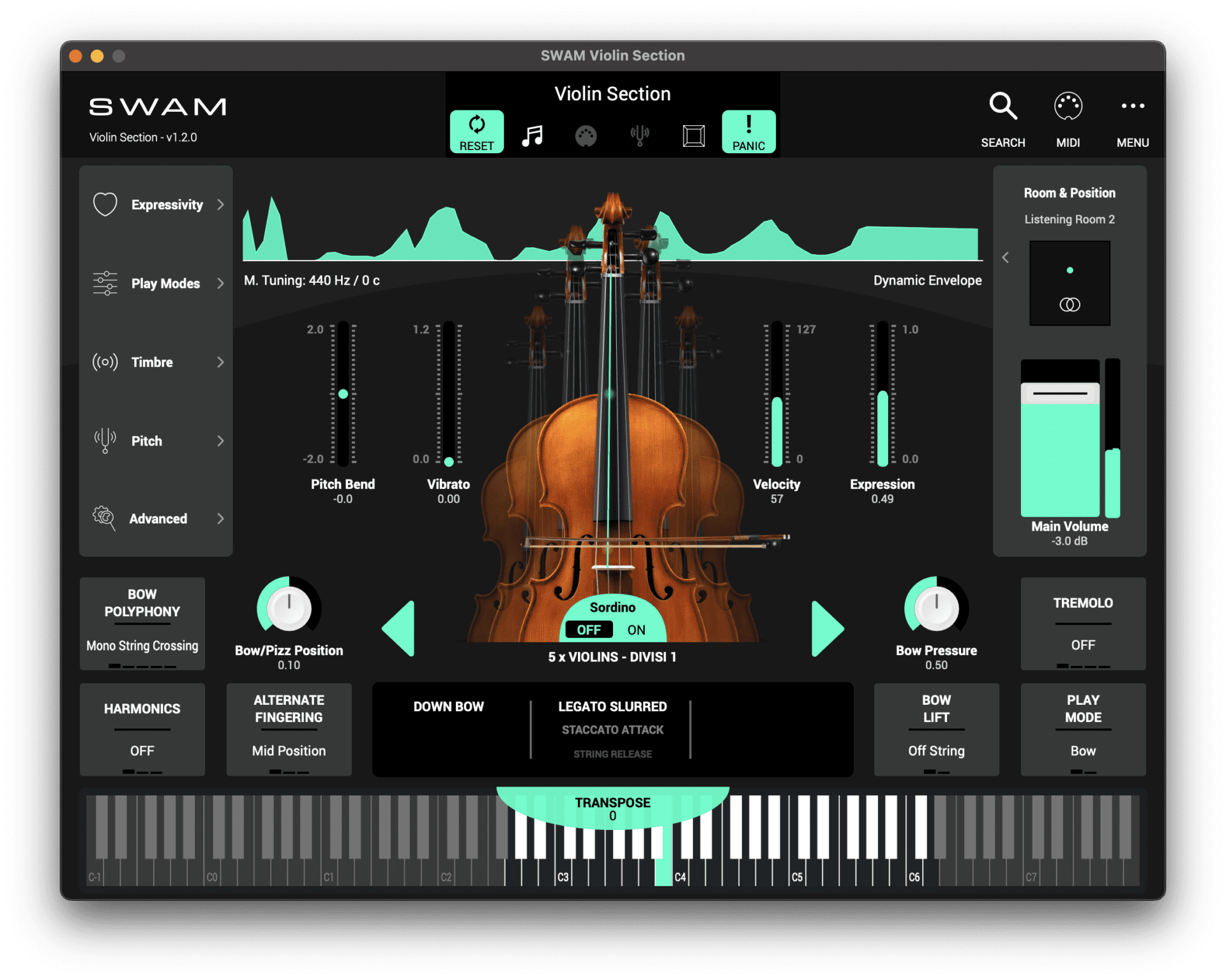Switch Play Mode from Bow
Screen dimensions: 1226x980
(x=1082, y=729)
